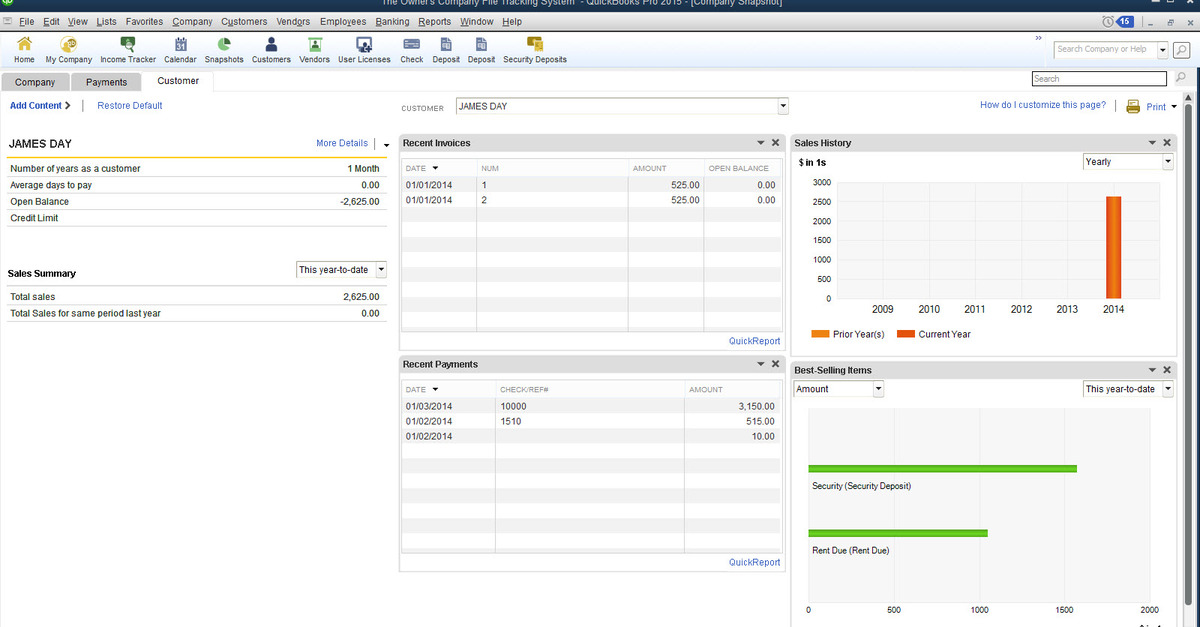Viewport: 1200px width, 627px height.
Task: Click the Restore Default link
Action: coord(129,106)
